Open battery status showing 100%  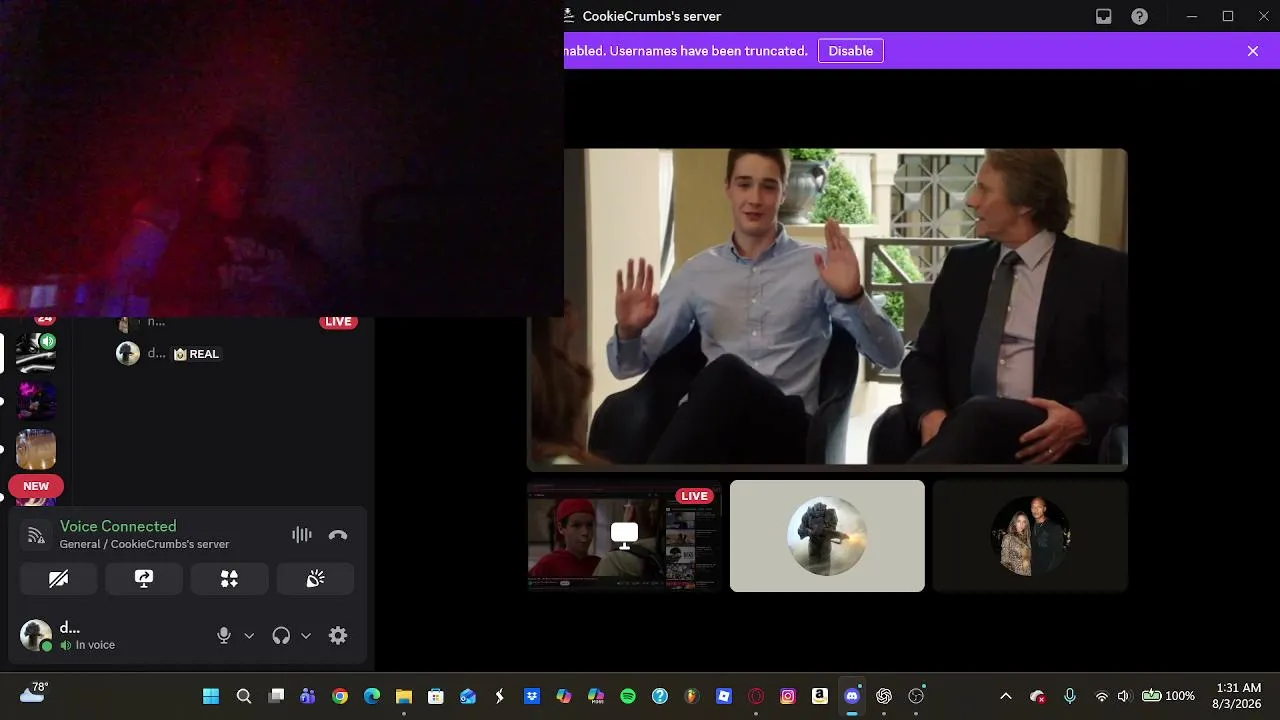pyautogui.click(x=1169, y=696)
